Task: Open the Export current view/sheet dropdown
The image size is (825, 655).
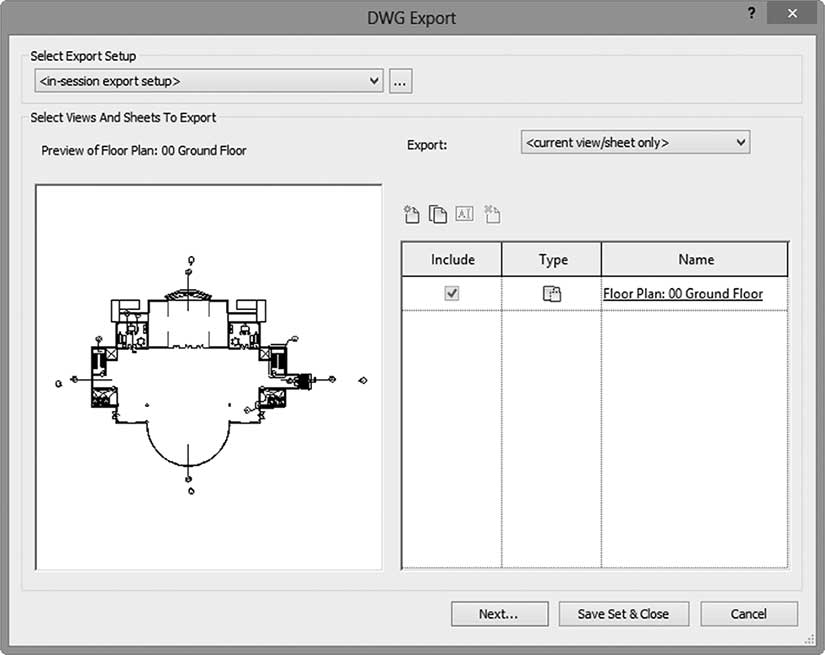Action: (x=635, y=143)
